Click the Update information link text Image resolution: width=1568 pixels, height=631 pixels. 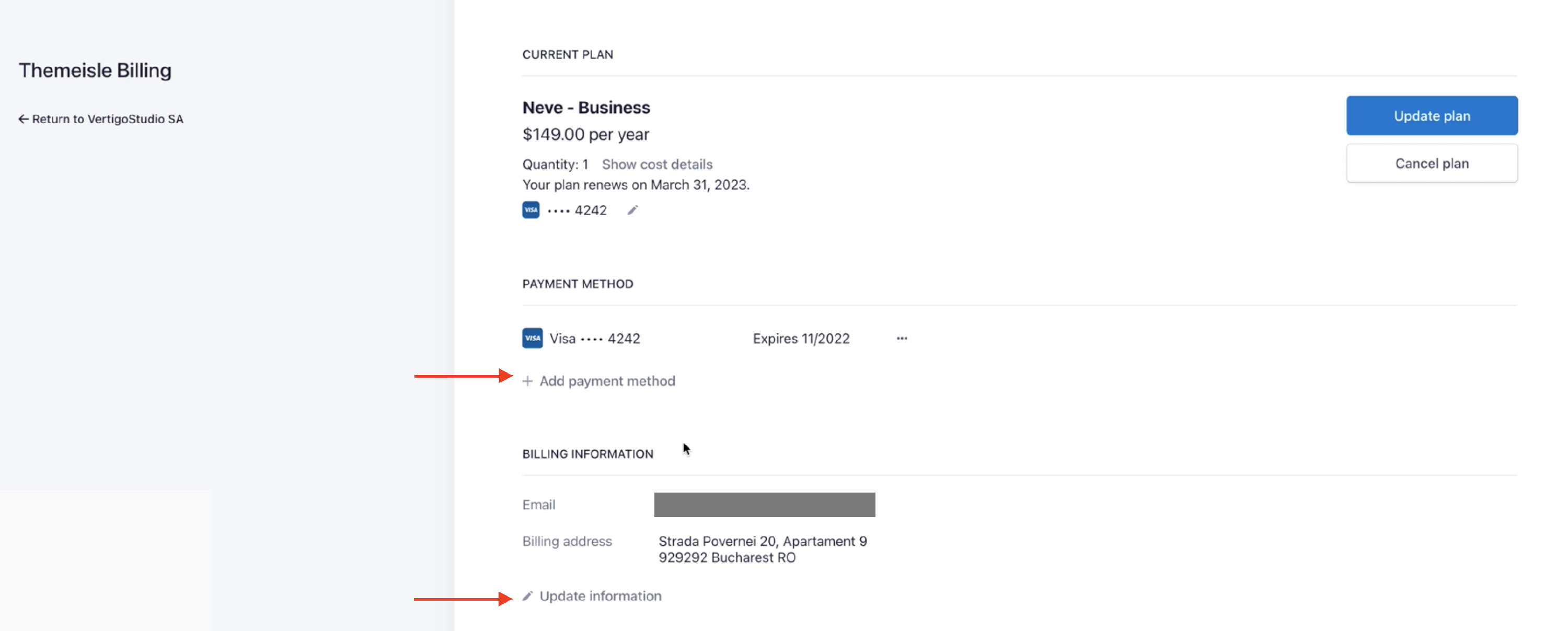[x=600, y=597]
